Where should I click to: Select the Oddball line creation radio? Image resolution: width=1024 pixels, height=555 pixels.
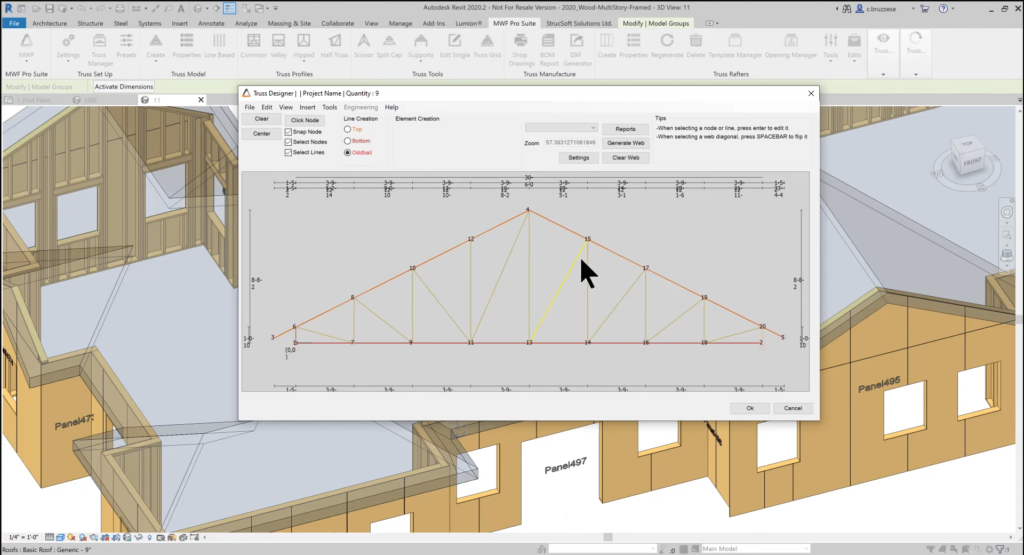[x=347, y=152]
